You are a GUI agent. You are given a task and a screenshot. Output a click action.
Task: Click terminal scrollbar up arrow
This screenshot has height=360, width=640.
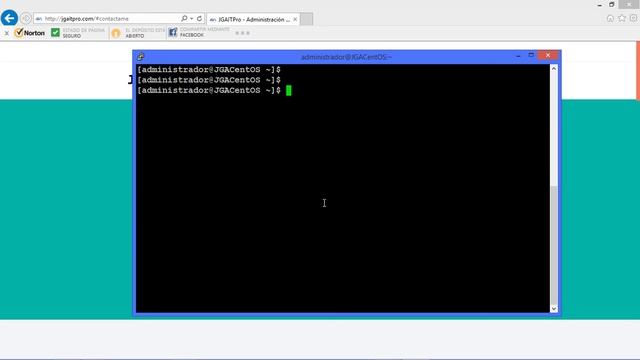[554, 69]
